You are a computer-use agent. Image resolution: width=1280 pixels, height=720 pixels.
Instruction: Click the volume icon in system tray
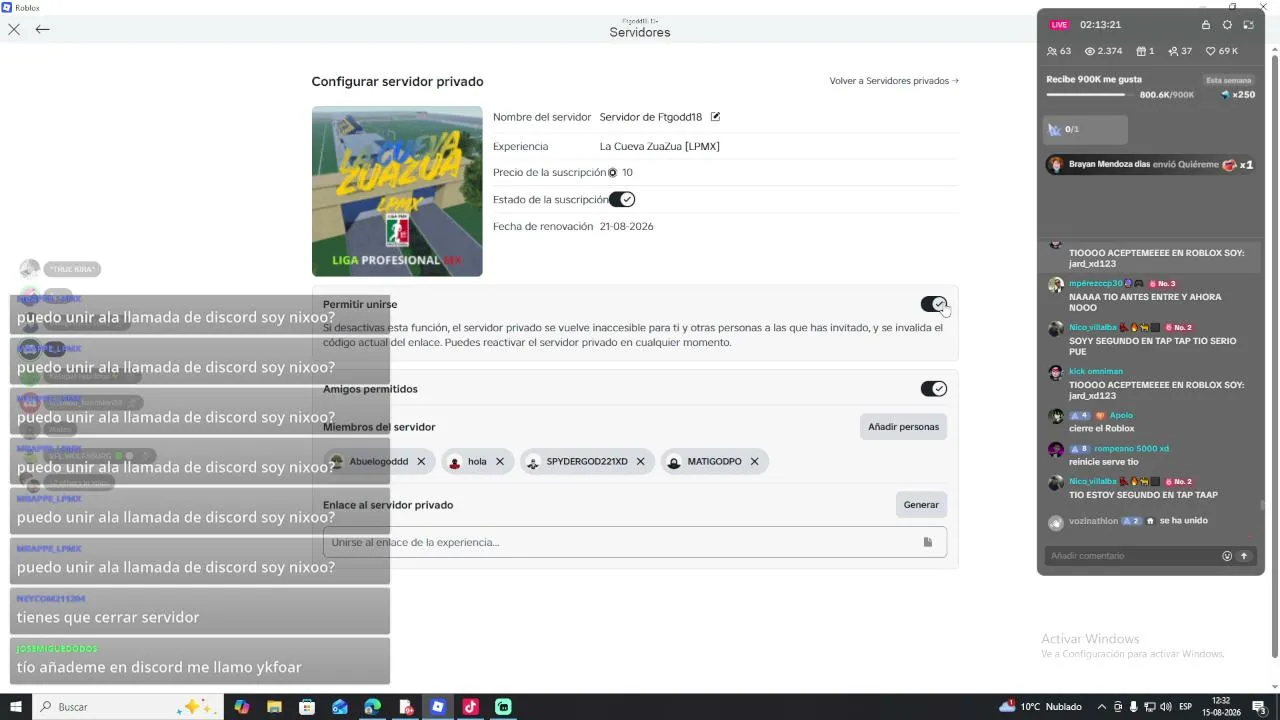[x=1166, y=707]
